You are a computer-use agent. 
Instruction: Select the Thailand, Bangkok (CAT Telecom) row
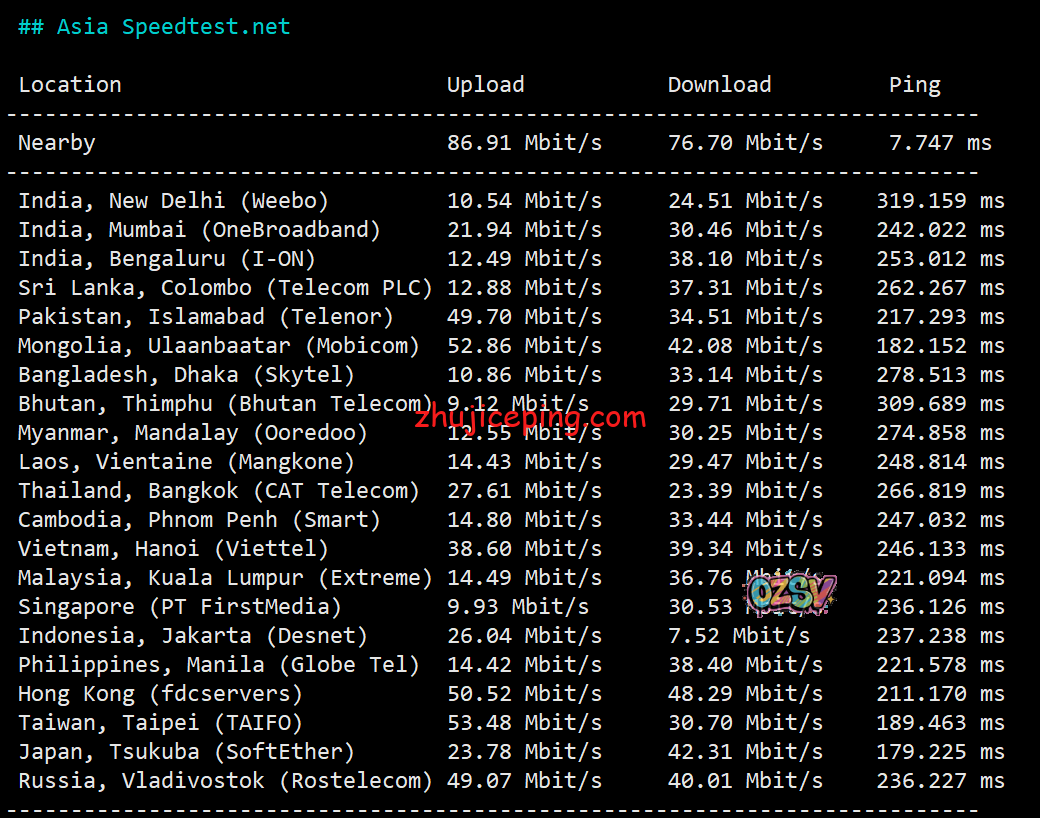(x=218, y=491)
